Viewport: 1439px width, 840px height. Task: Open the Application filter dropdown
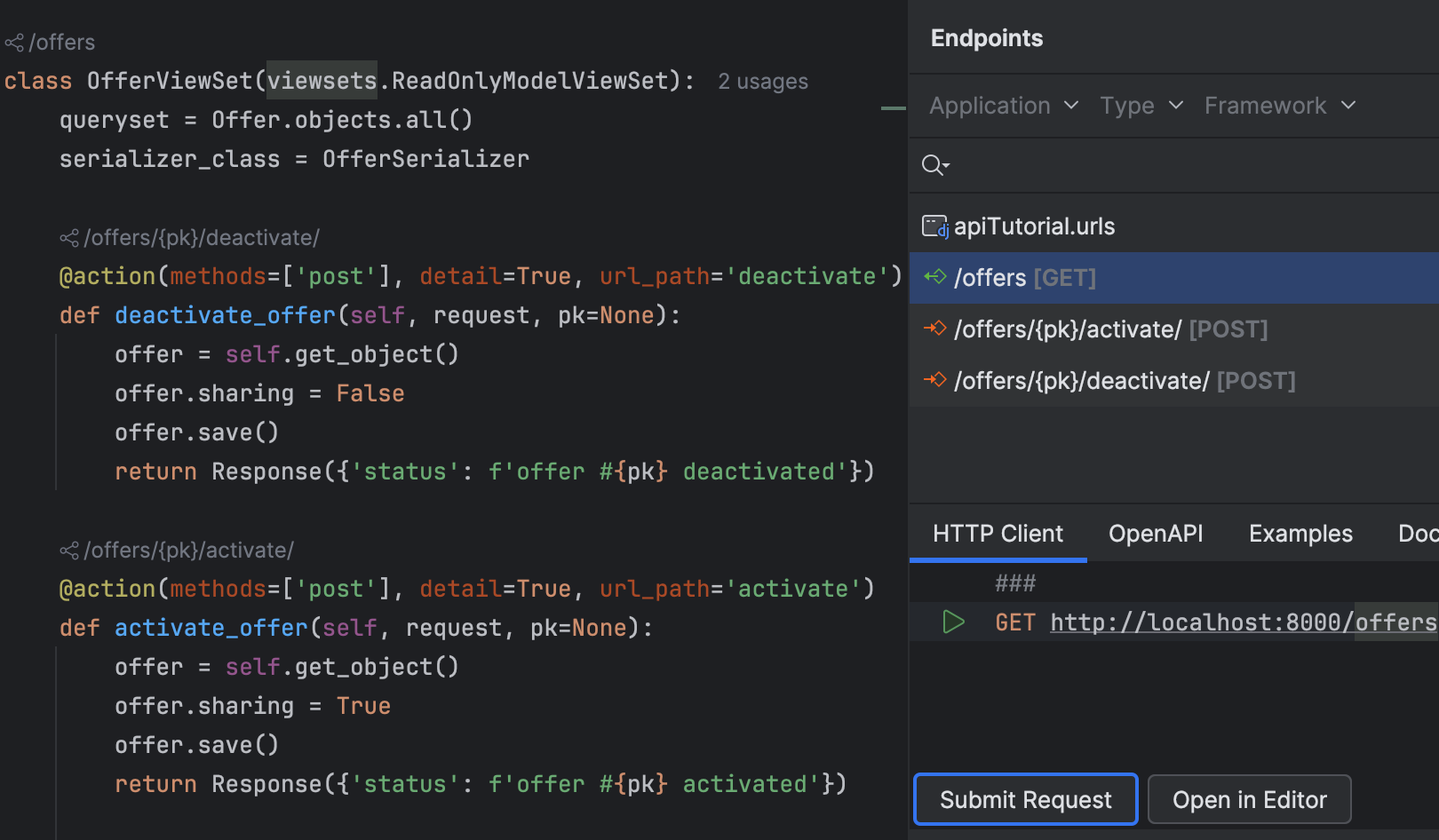(x=1004, y=106)
